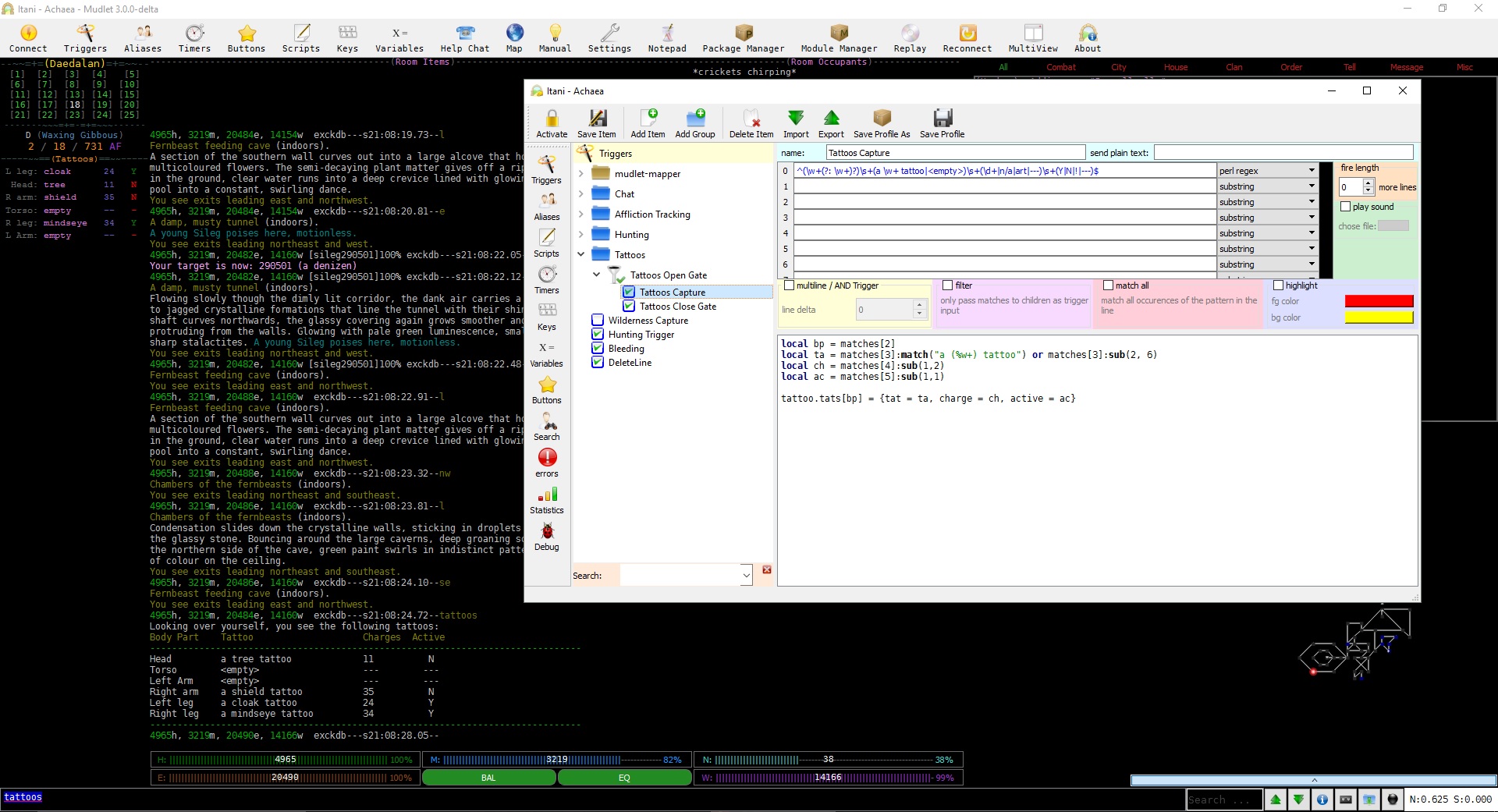The image size is (1498, 812).
Task: Toggle Bleeding trigger checkbox
Action: [x=598, y=349]
